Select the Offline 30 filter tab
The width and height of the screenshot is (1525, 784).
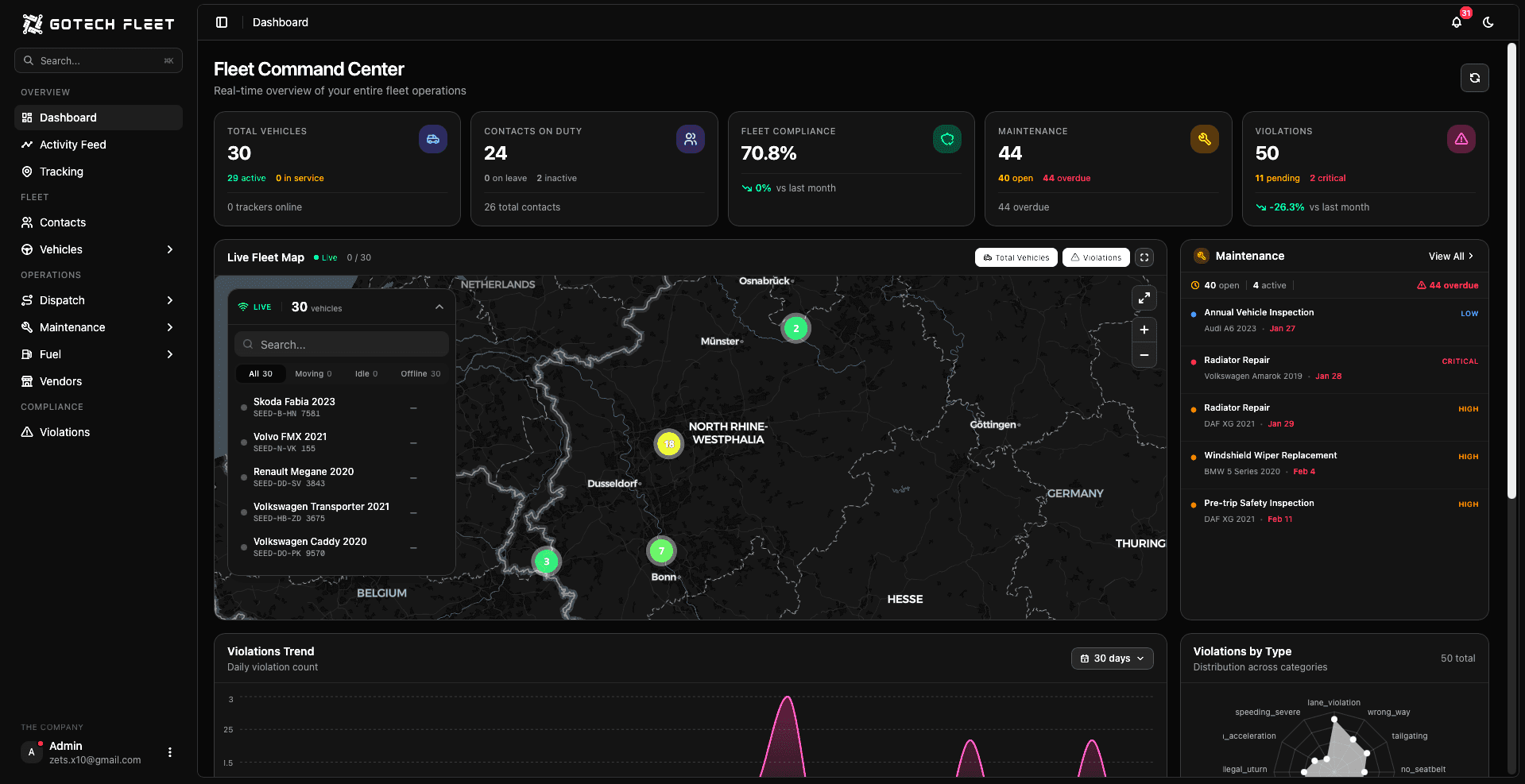(x=420, y=373)
